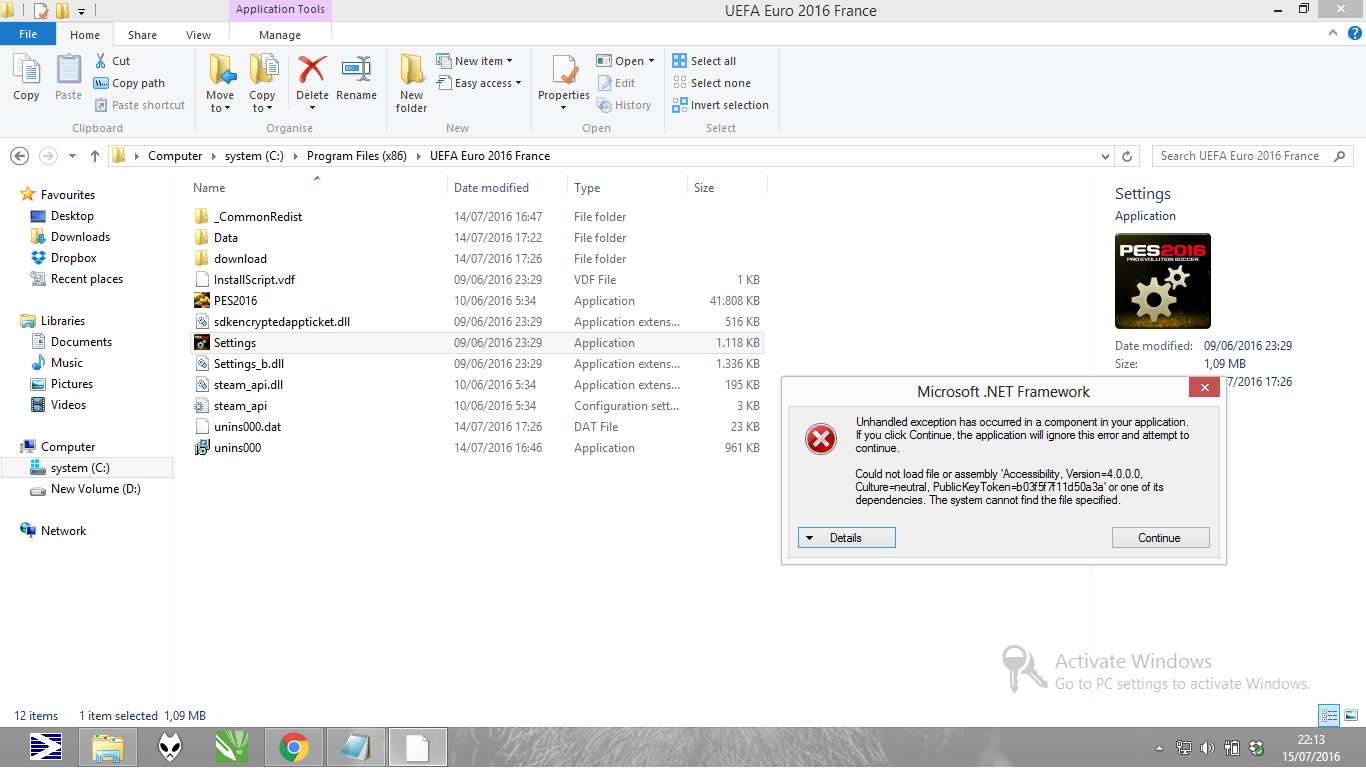Click the PES2016 preview thumbnail
Image resolution: width=1366 pixels, height=768 pixels.
point(1162,281)
